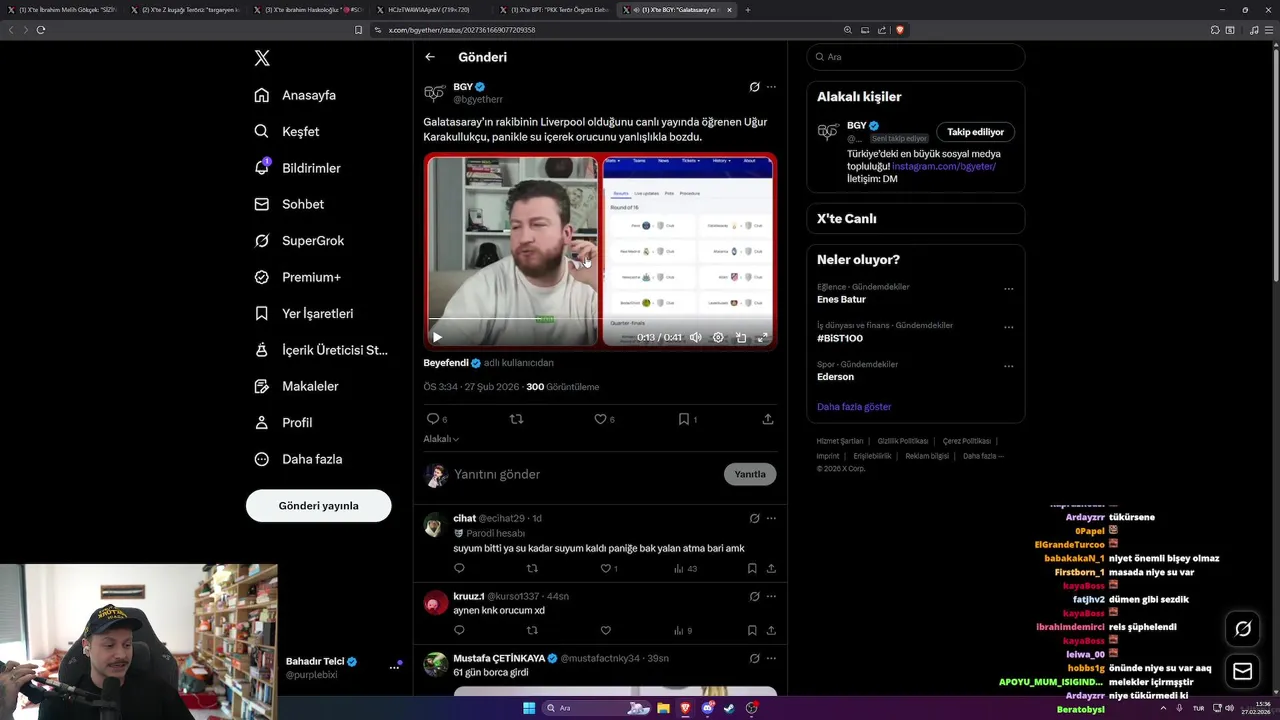1280x720 pixels.
Task: Share the main BGY post
Action: [768, 419]
